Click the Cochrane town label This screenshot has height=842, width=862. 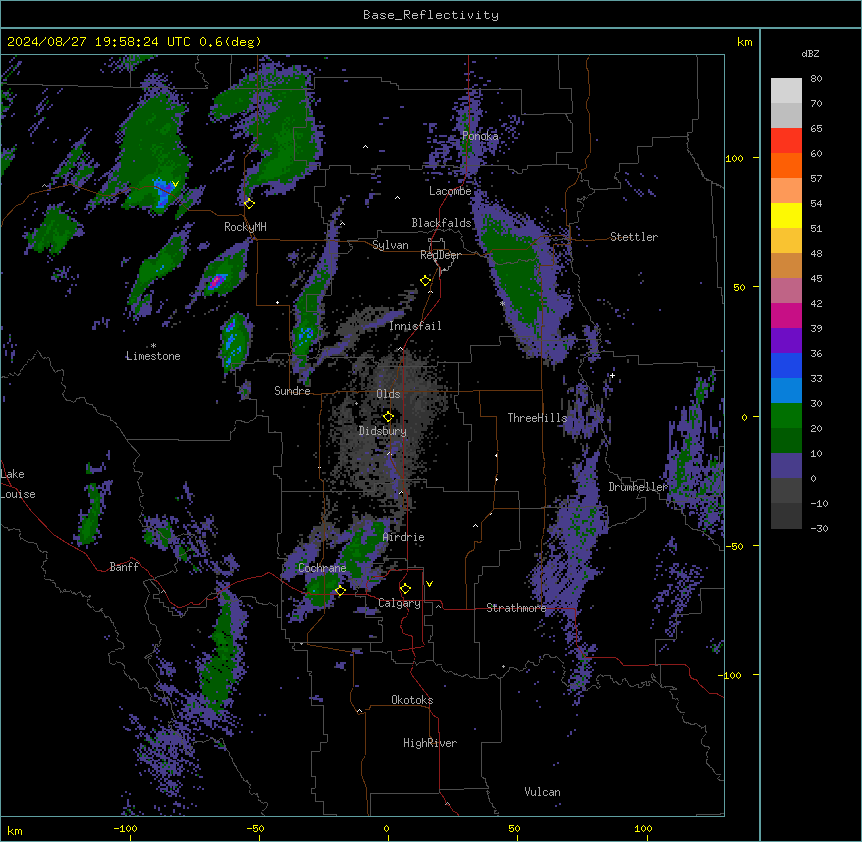point(322,568)
